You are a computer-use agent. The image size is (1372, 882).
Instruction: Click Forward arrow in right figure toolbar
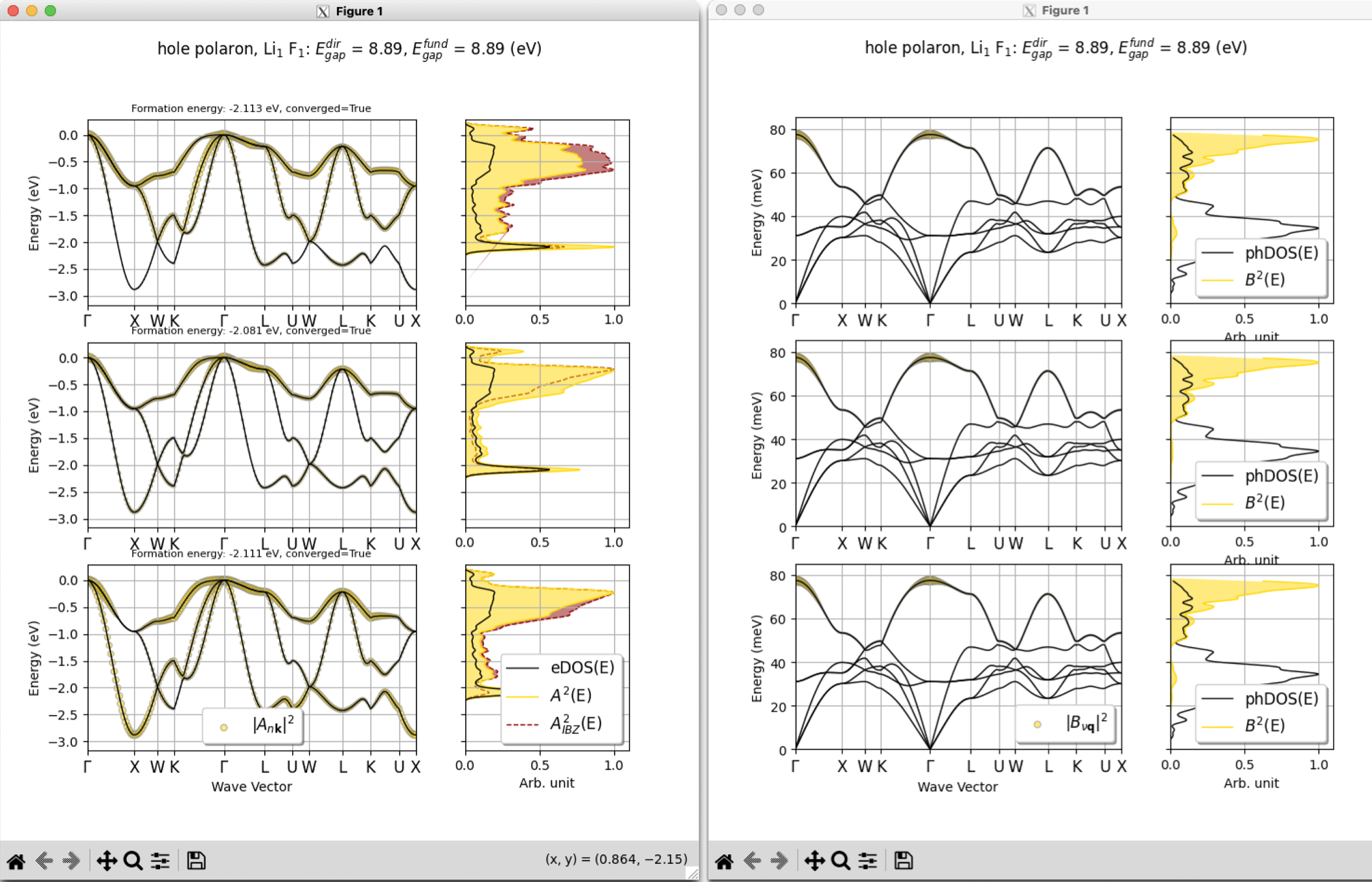[779, 861]
